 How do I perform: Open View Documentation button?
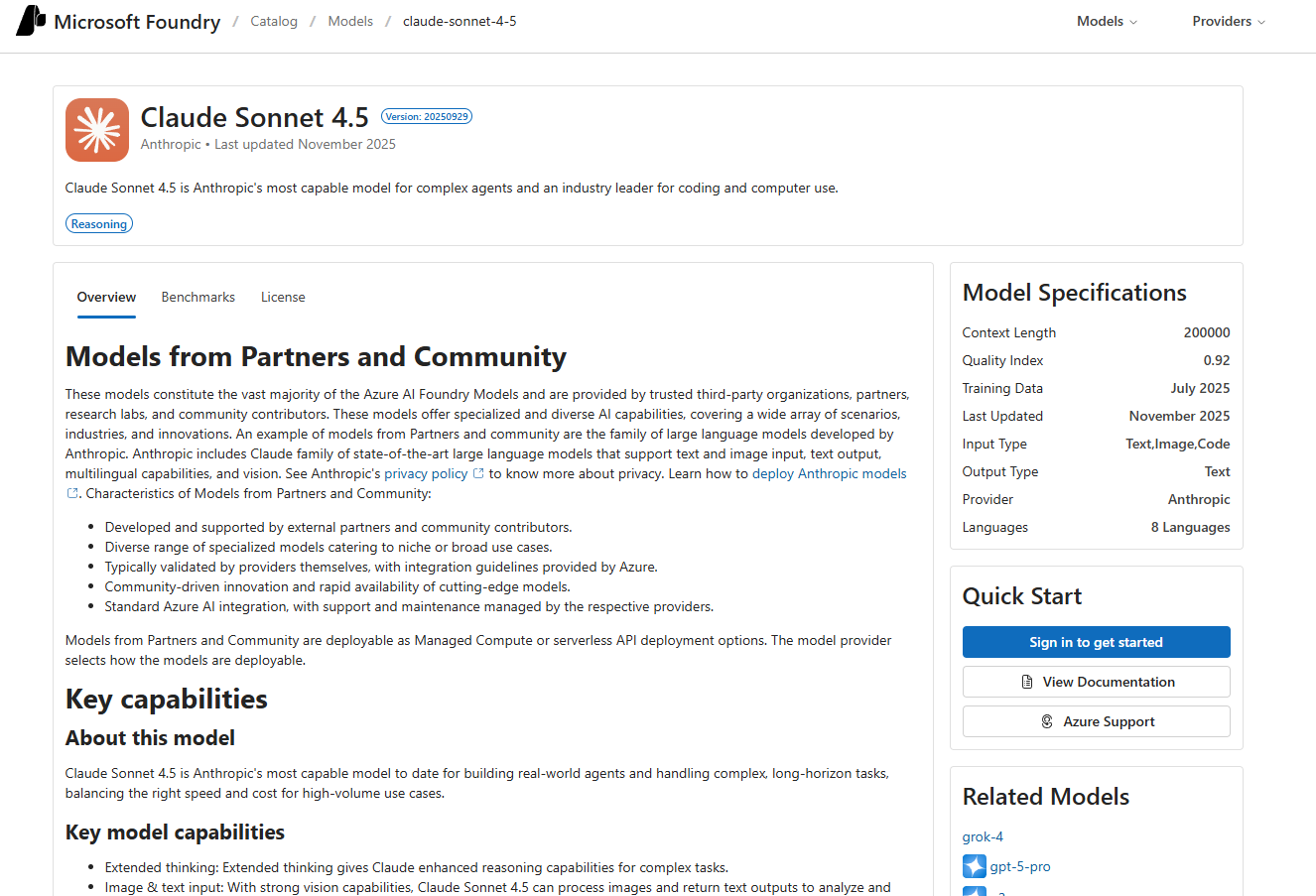tap(1096, 682)
